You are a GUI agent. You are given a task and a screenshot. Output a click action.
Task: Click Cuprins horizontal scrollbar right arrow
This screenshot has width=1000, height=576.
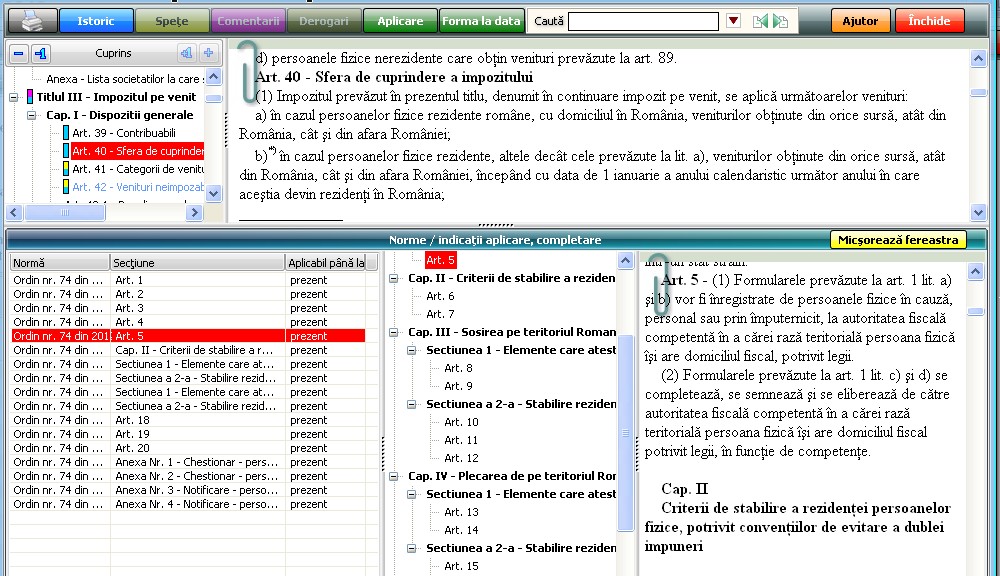(x=195, y=212)
